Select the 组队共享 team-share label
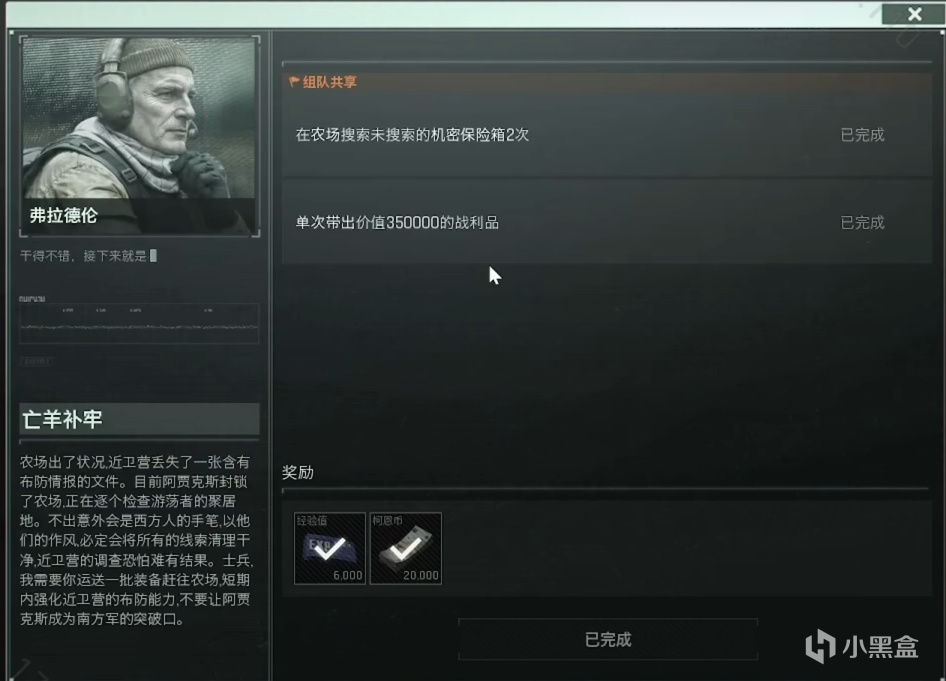 (x=329, y=82)
